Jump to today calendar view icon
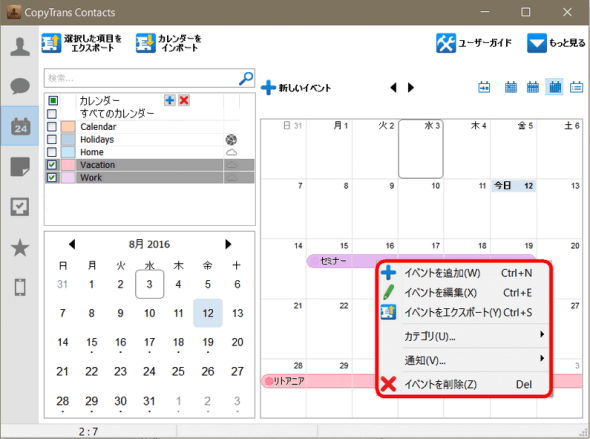 [x=484, y=87]
